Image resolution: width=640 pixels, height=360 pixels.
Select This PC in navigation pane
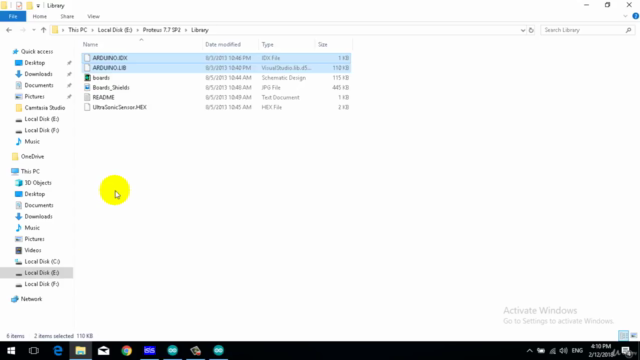[x=30, y=171]
